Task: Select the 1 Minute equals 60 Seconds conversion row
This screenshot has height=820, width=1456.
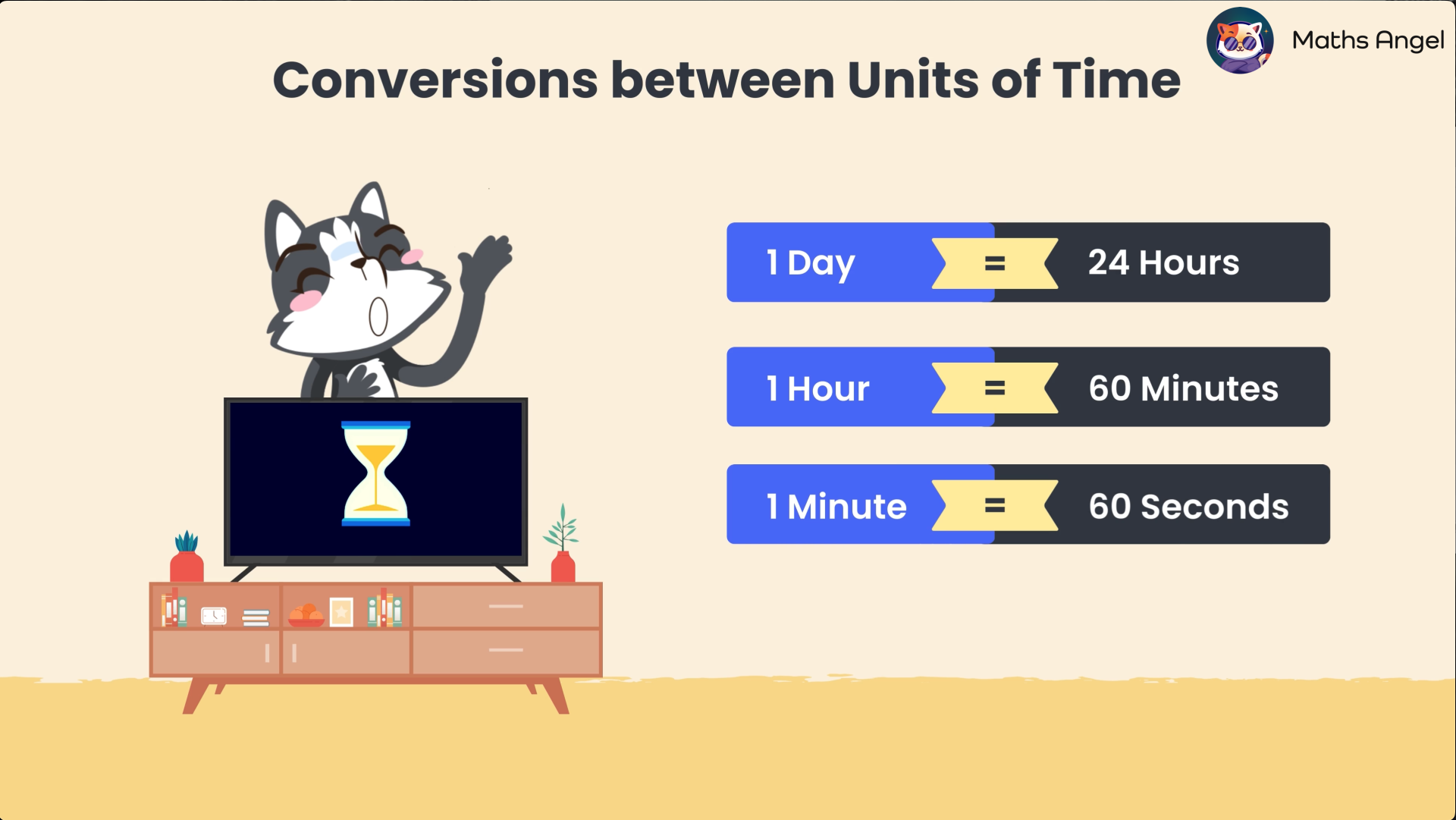Action: tap(1027, 506)
